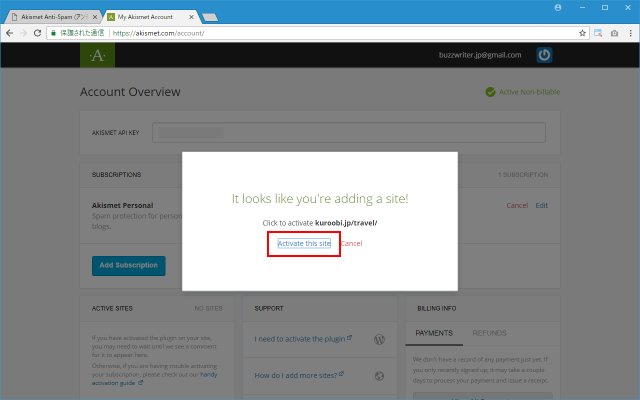Click the ACTIVE SITES heading

coord(112,308)
